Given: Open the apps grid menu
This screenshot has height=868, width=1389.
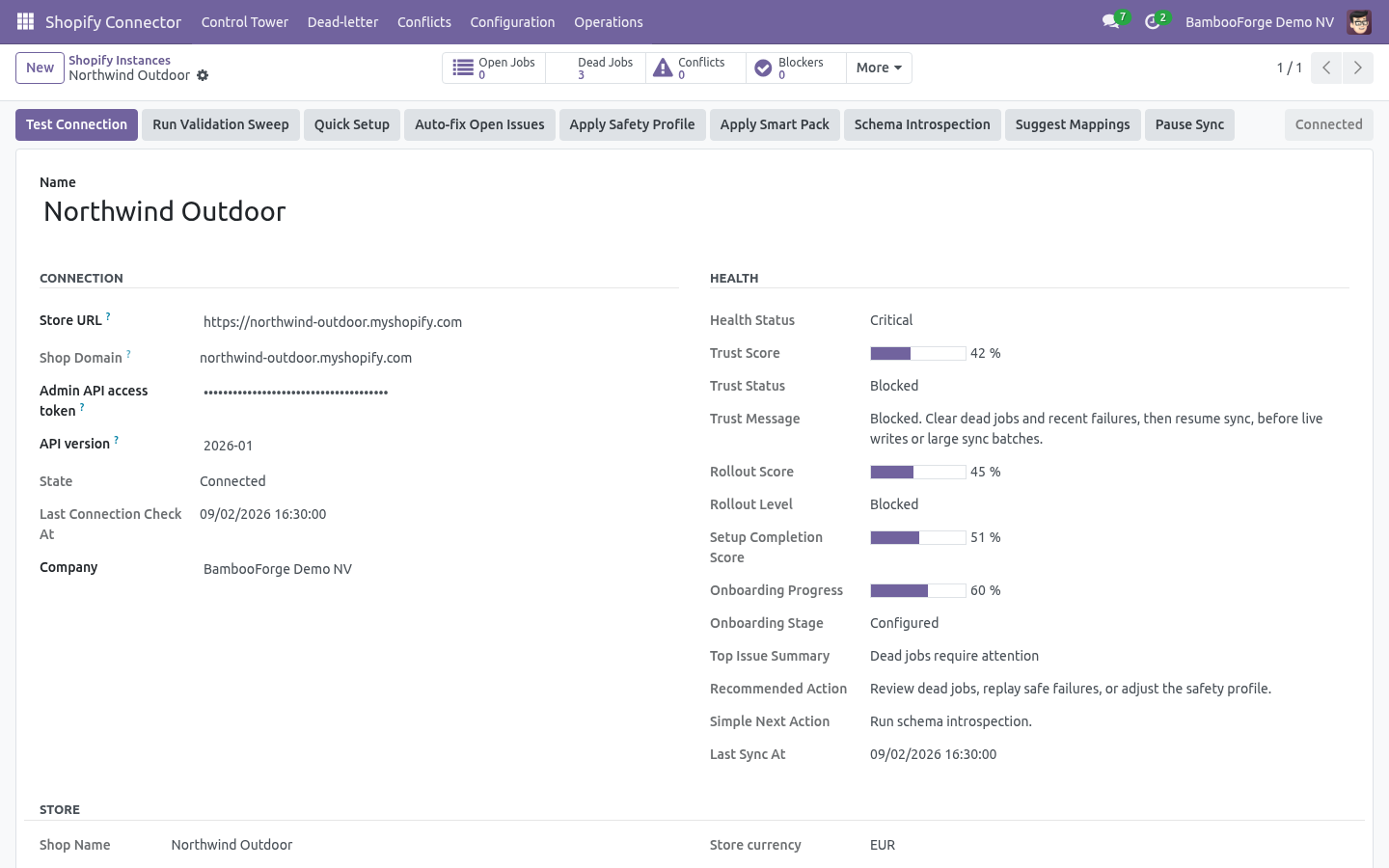Looking at the screenshot, I should pos(26,21).
